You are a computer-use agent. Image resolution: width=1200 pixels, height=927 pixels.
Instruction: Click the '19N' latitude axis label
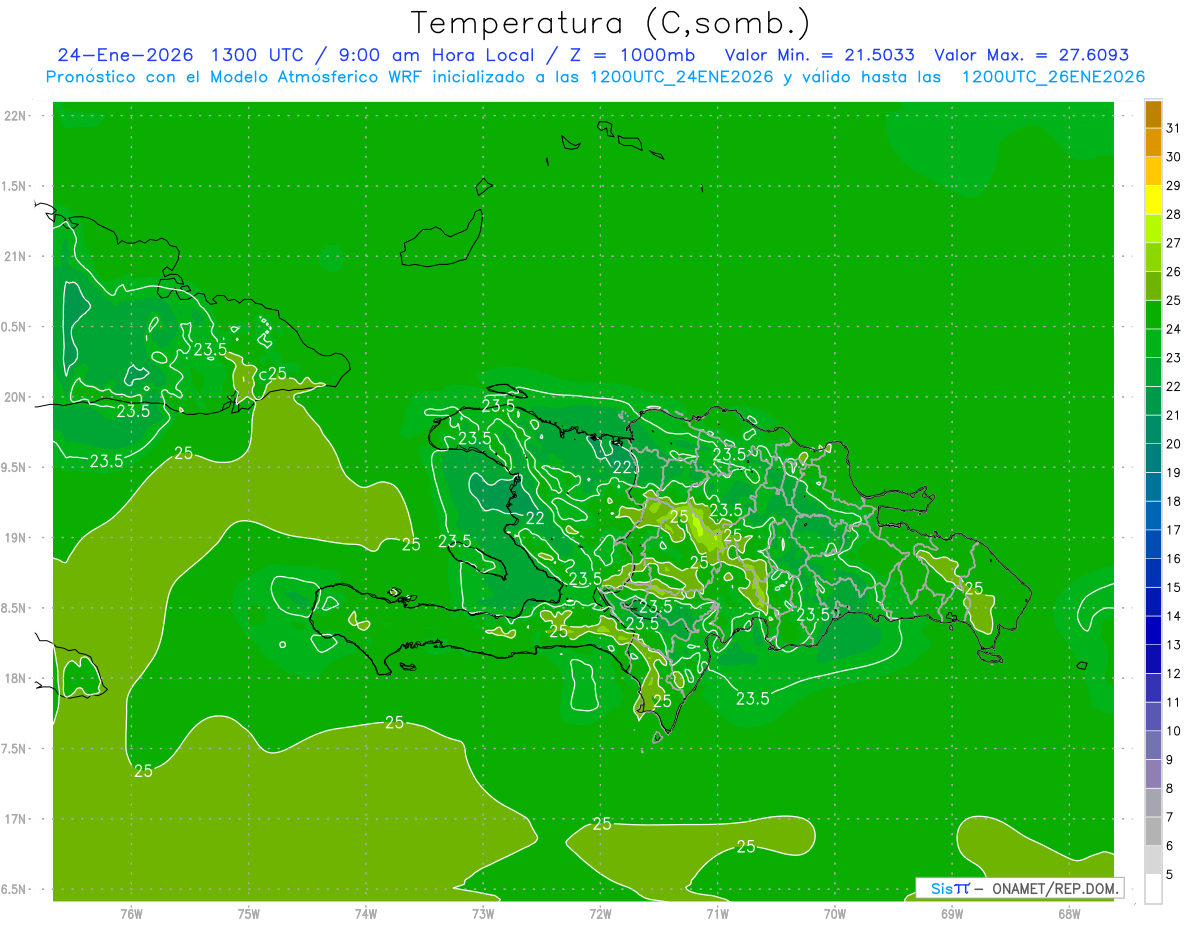[x=14, y=538]
